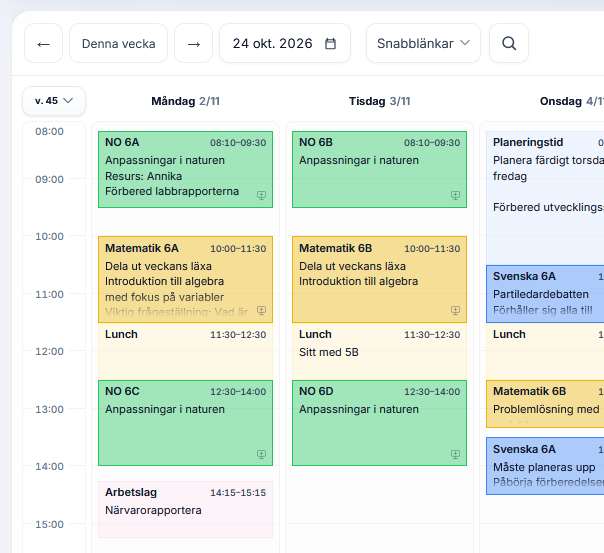Go to next week with right arrow
The width and height of the screenshot is (604, 553).
click(x=193, y=43)
